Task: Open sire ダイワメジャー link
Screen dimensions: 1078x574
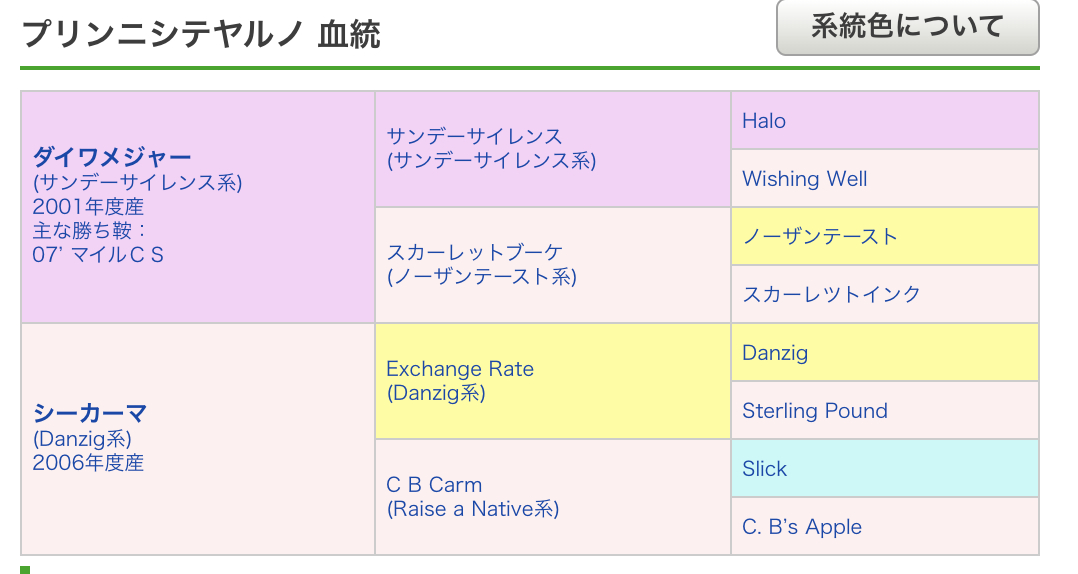Action: click(111, 157)
